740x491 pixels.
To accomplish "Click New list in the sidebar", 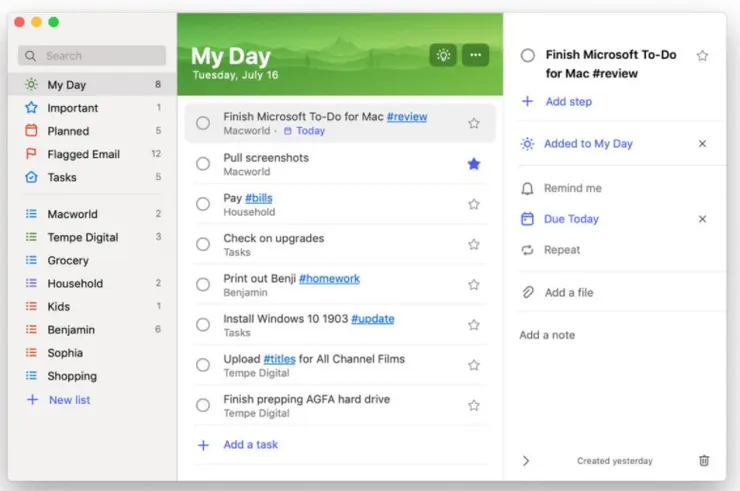I will [x=69, y=400].
